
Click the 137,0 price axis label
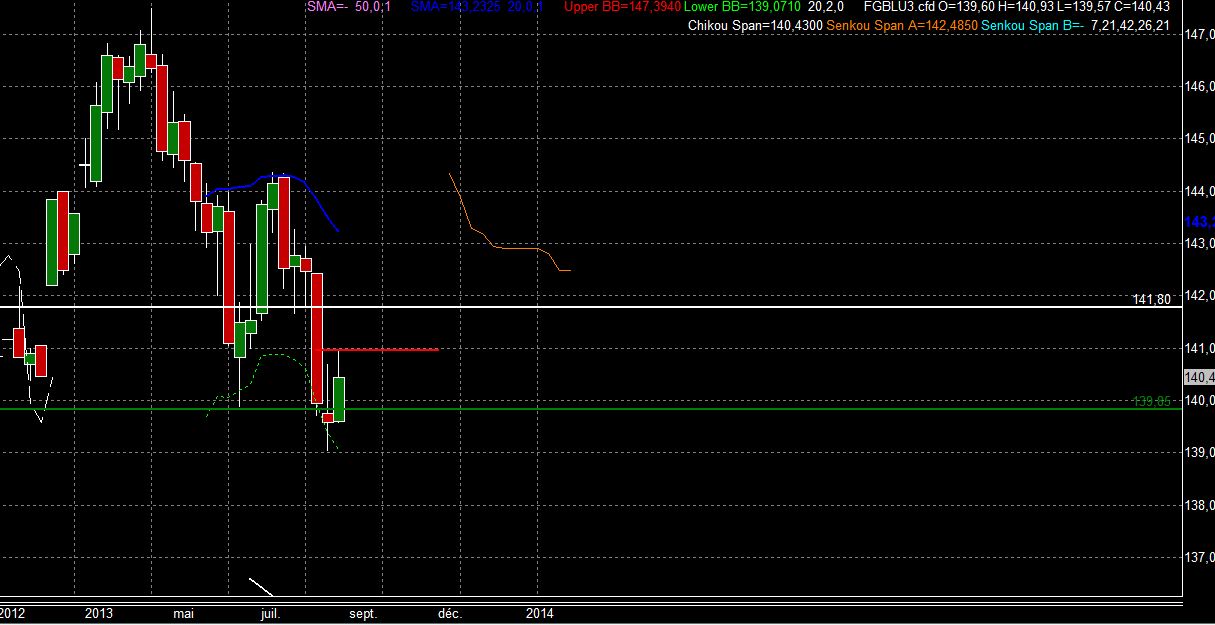[x=1198, y=557]
